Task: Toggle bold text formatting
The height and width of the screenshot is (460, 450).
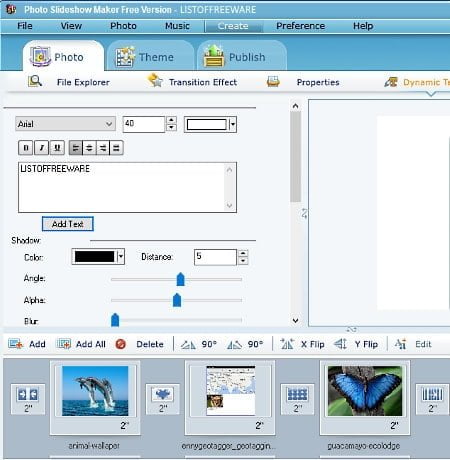Action: pyautogui.click(x=26, y=148)
